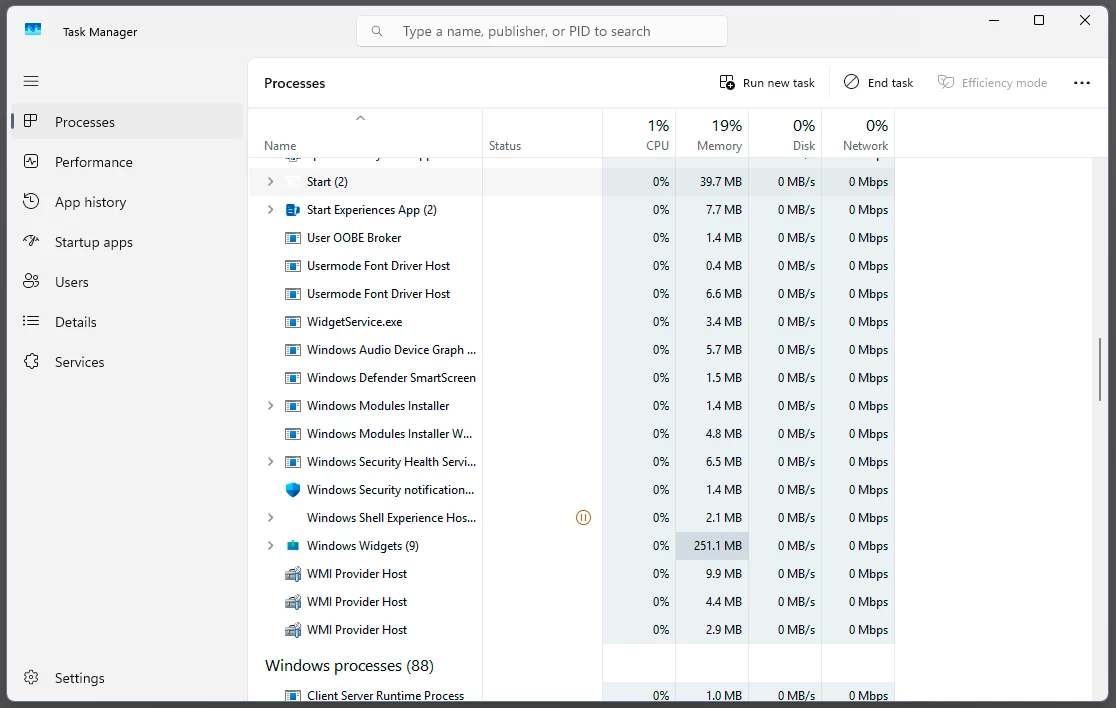Sort by the Memory column header

(x=712, y=133)
